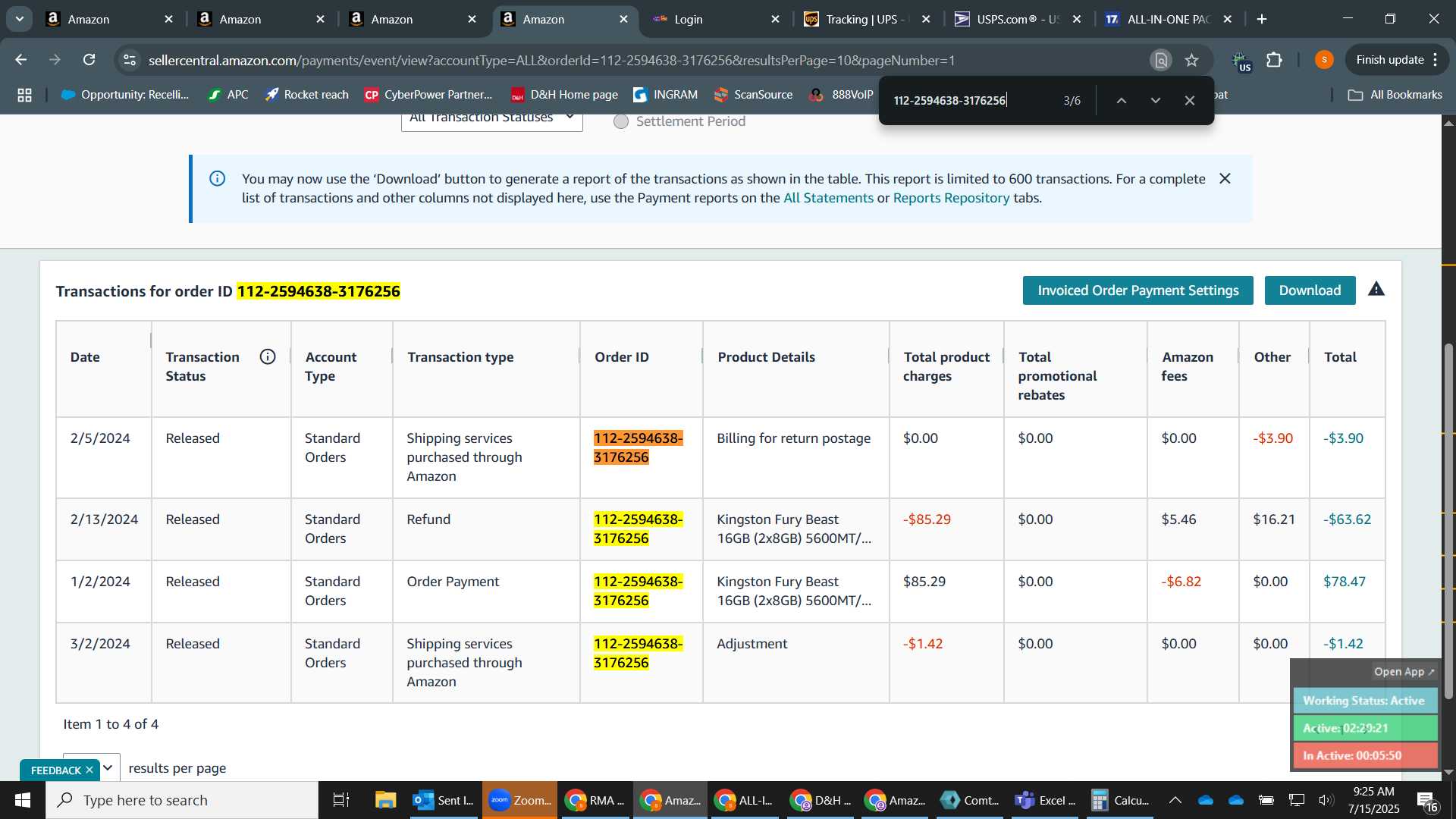This screenshot has width=1456, height=819.
Task: Reload the current Amazon page
Action: 89,60
